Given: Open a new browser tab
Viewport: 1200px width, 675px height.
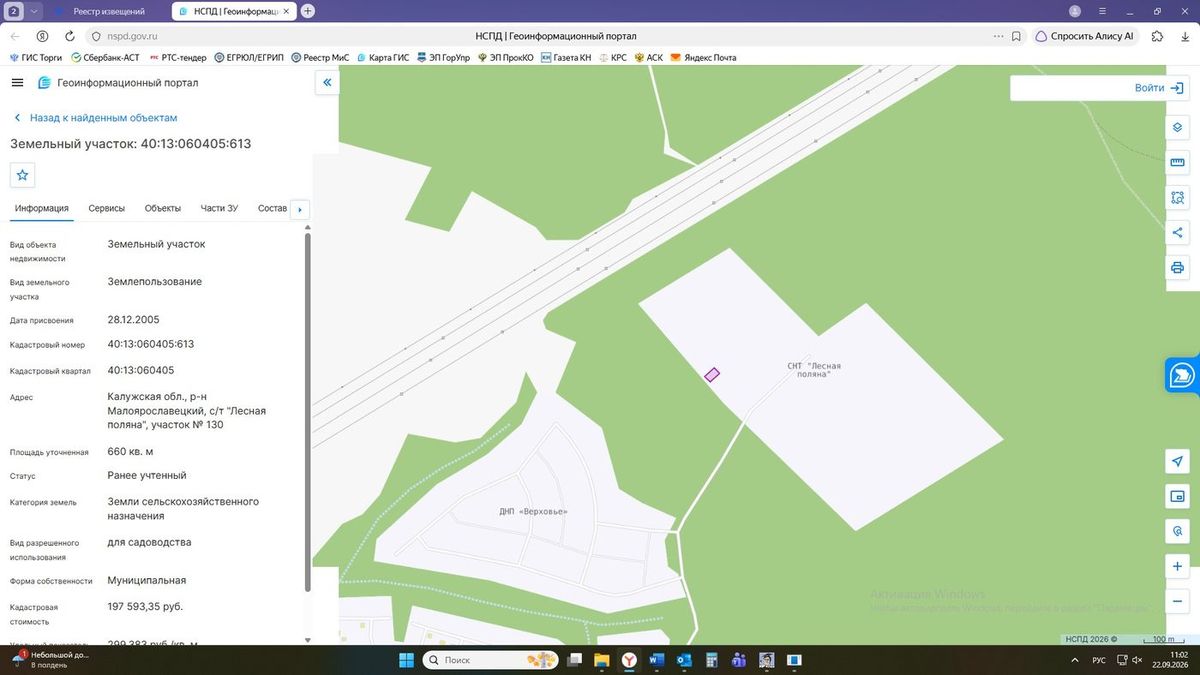Looking at the screenshot, I should (x=308, y=11).
